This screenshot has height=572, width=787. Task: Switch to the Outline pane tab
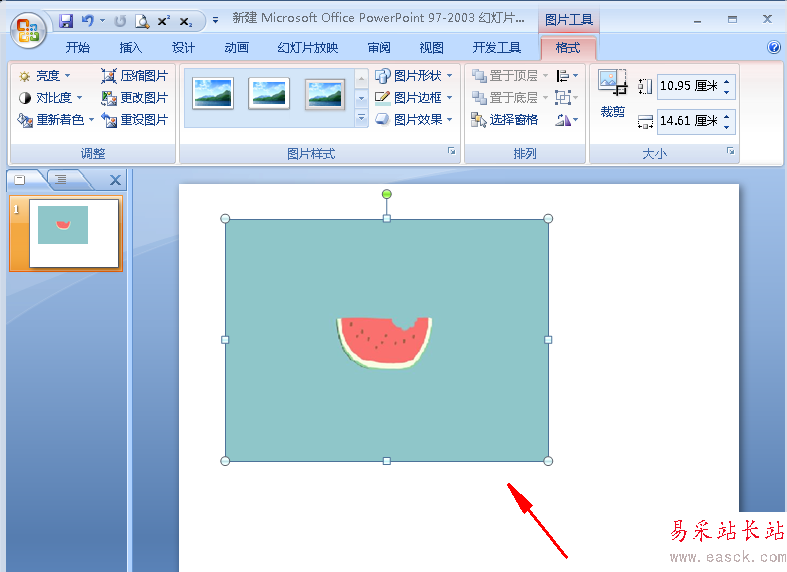point(61,180)
